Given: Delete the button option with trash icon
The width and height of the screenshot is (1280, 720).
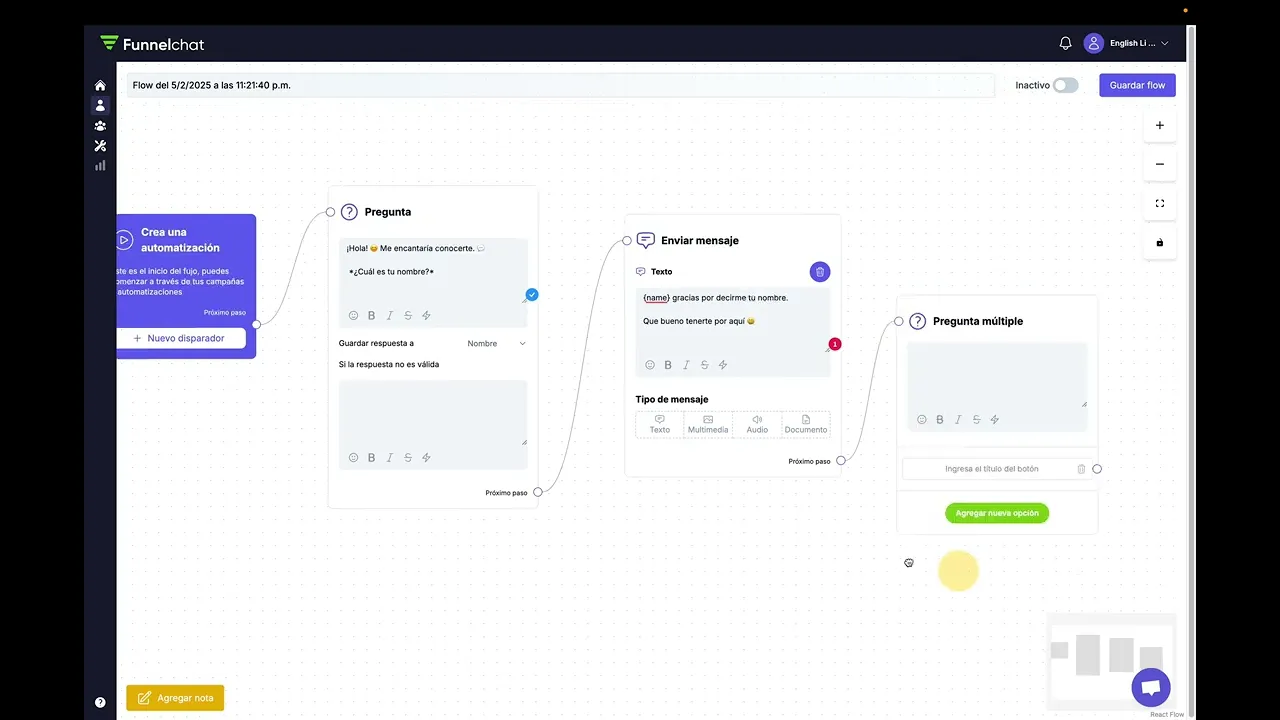Looking at the screenshot, I should point(1081,469).
